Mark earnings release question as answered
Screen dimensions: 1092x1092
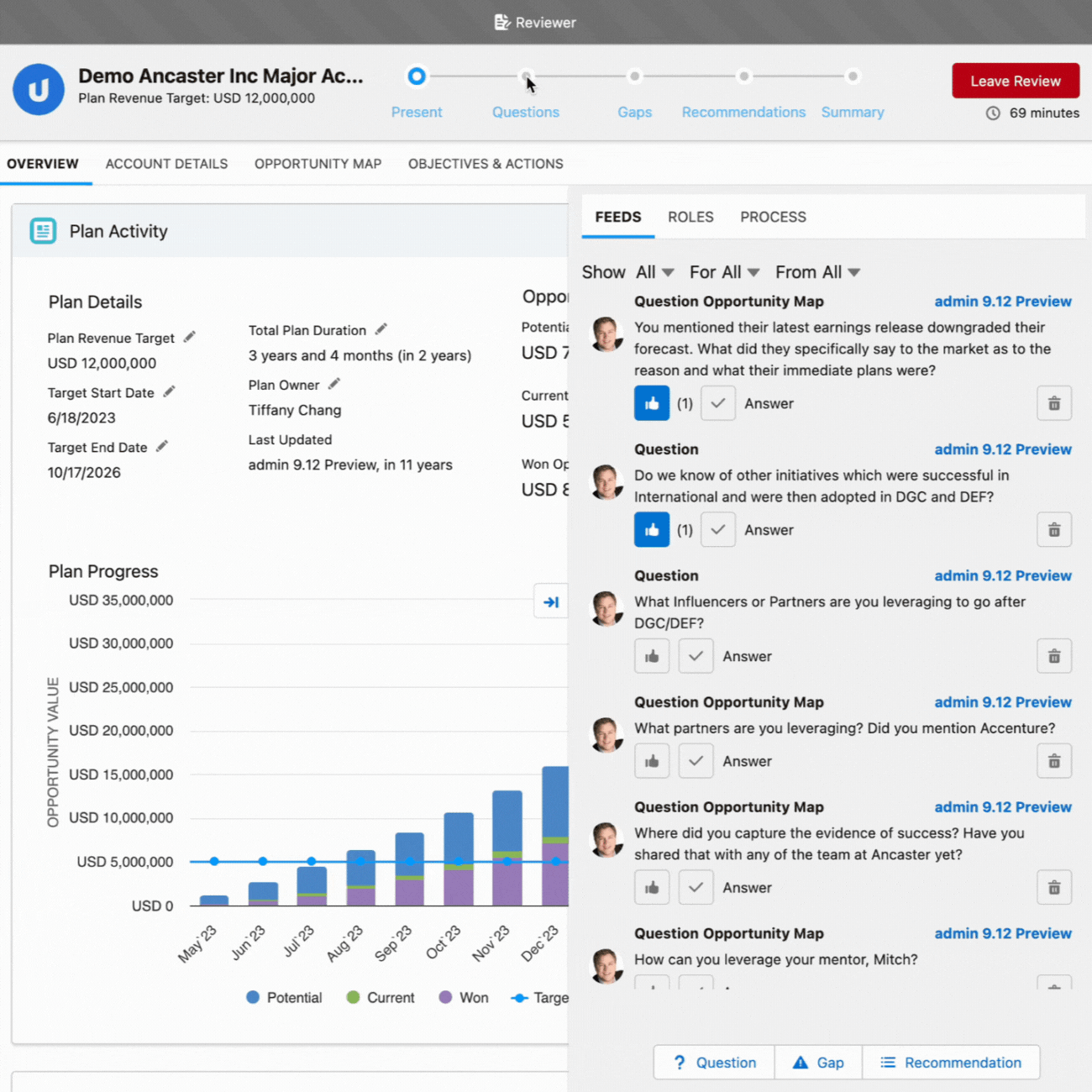pyautogui.click(x=718, y=403)
